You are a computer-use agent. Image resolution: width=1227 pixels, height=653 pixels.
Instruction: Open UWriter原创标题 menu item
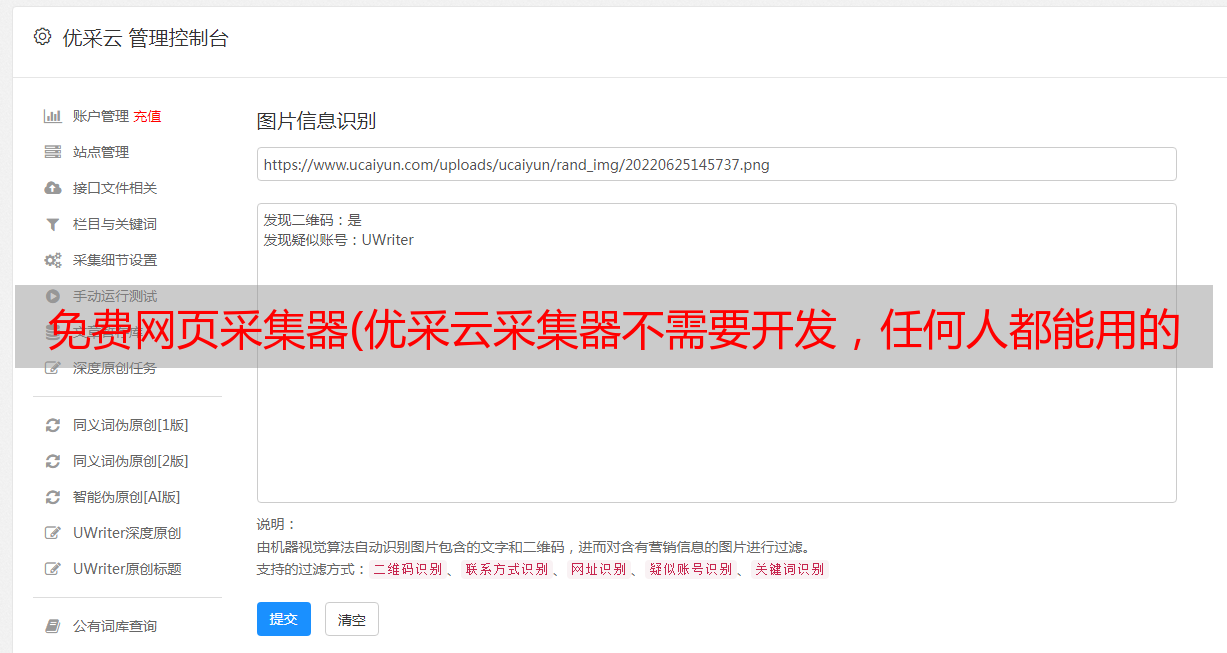[127, 569]
